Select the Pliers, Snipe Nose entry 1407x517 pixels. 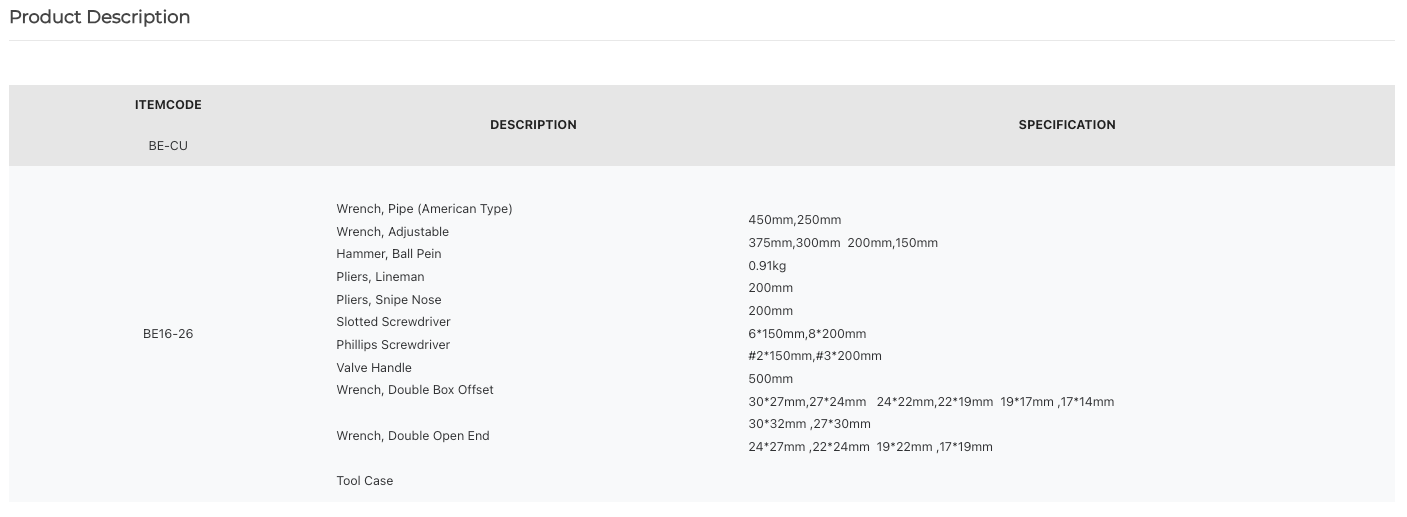pos(388,300)
